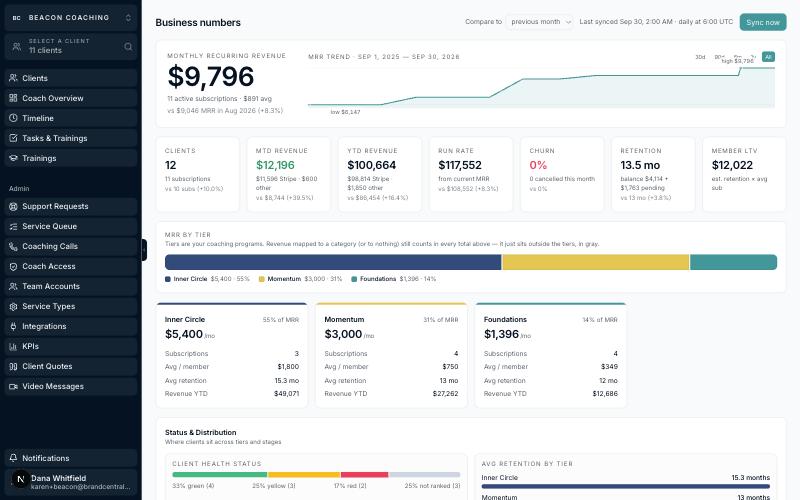The width and height of the screenshot is (800, 500).
Task: Click the low $6,147 chart label
Action: (345, 112)
